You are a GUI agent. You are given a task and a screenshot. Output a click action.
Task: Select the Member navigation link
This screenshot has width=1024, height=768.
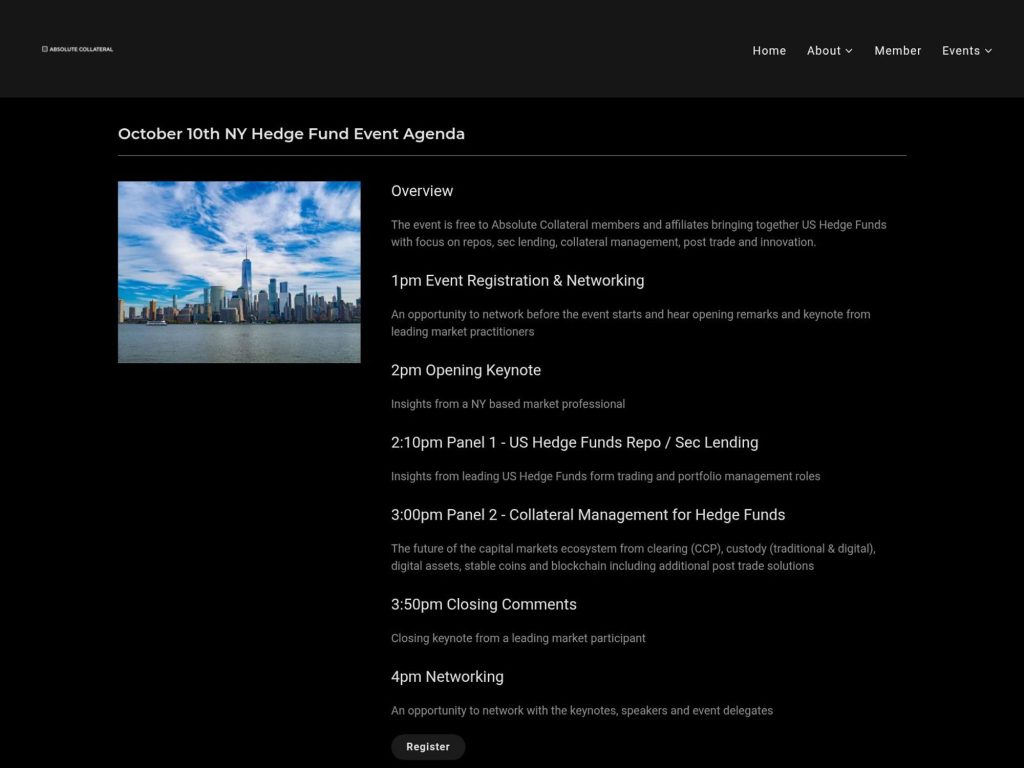click(x=897, y=50)
